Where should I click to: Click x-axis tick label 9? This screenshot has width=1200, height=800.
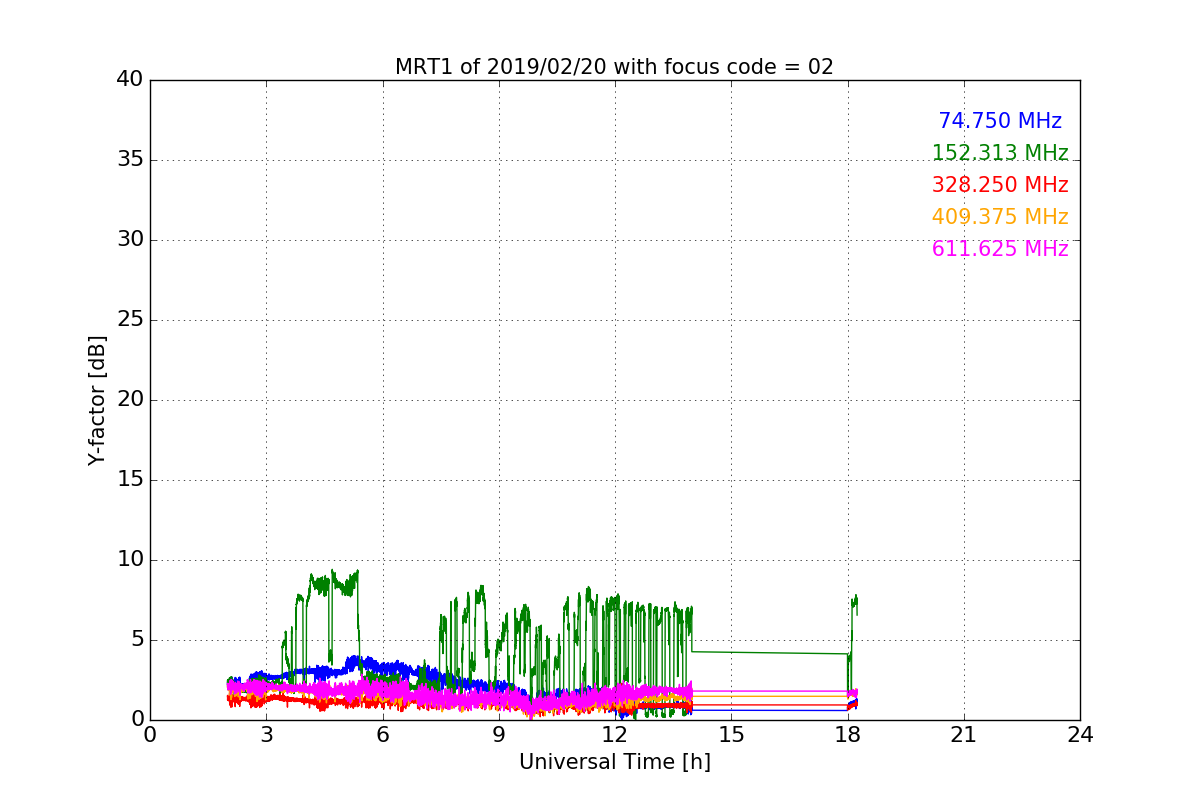tap(499, 734)
